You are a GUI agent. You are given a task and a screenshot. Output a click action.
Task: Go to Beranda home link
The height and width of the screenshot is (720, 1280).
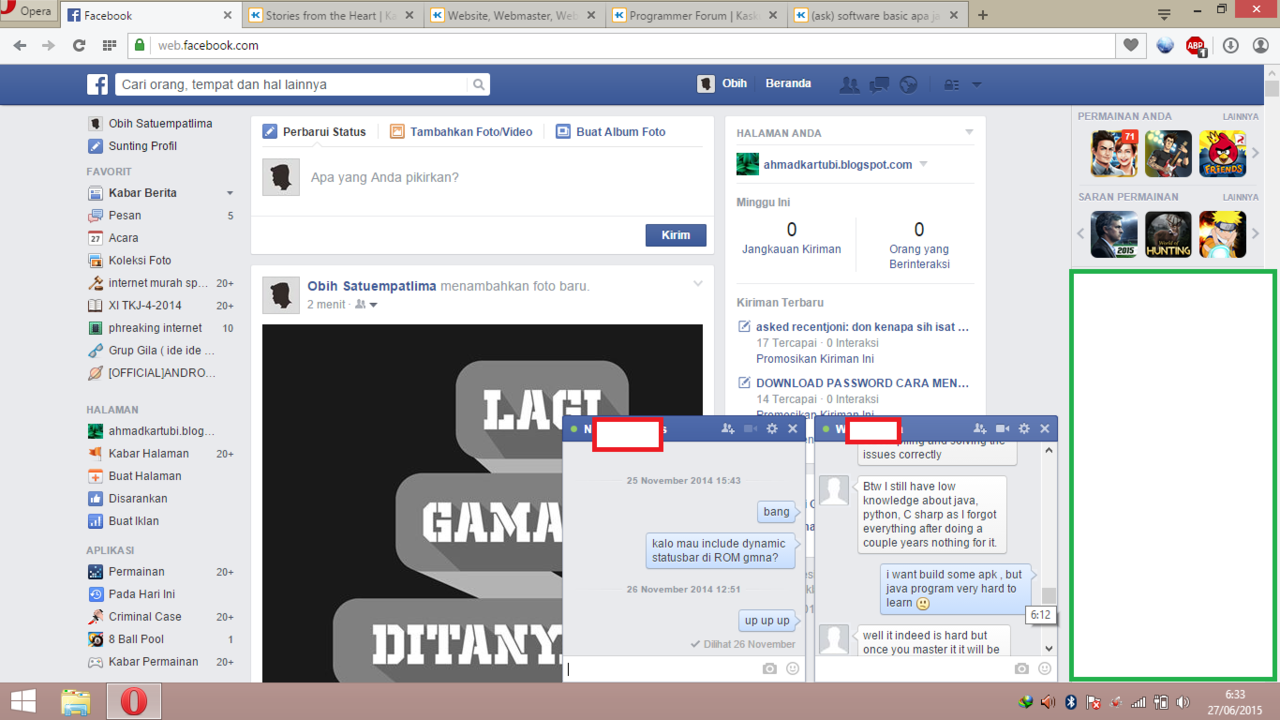pos(788,84)
